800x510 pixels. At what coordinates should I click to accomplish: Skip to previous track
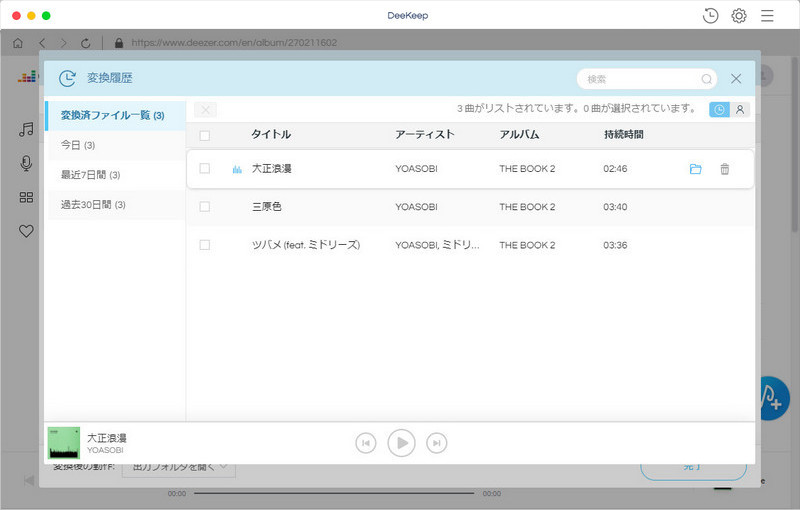click(x=366, y=443)
